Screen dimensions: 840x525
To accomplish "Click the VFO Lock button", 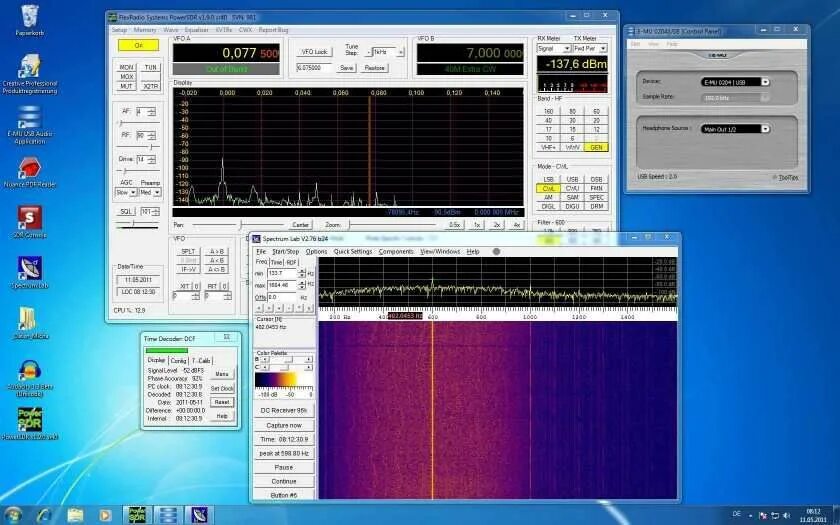I will 314,52.
